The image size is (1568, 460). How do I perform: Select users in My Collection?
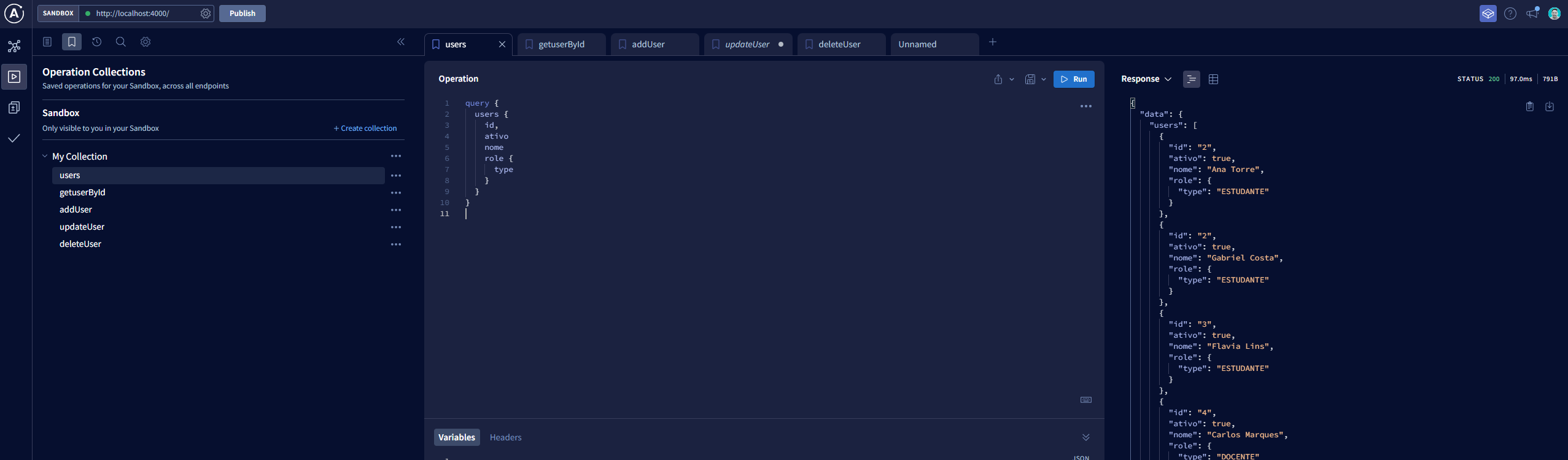point(219,176)
